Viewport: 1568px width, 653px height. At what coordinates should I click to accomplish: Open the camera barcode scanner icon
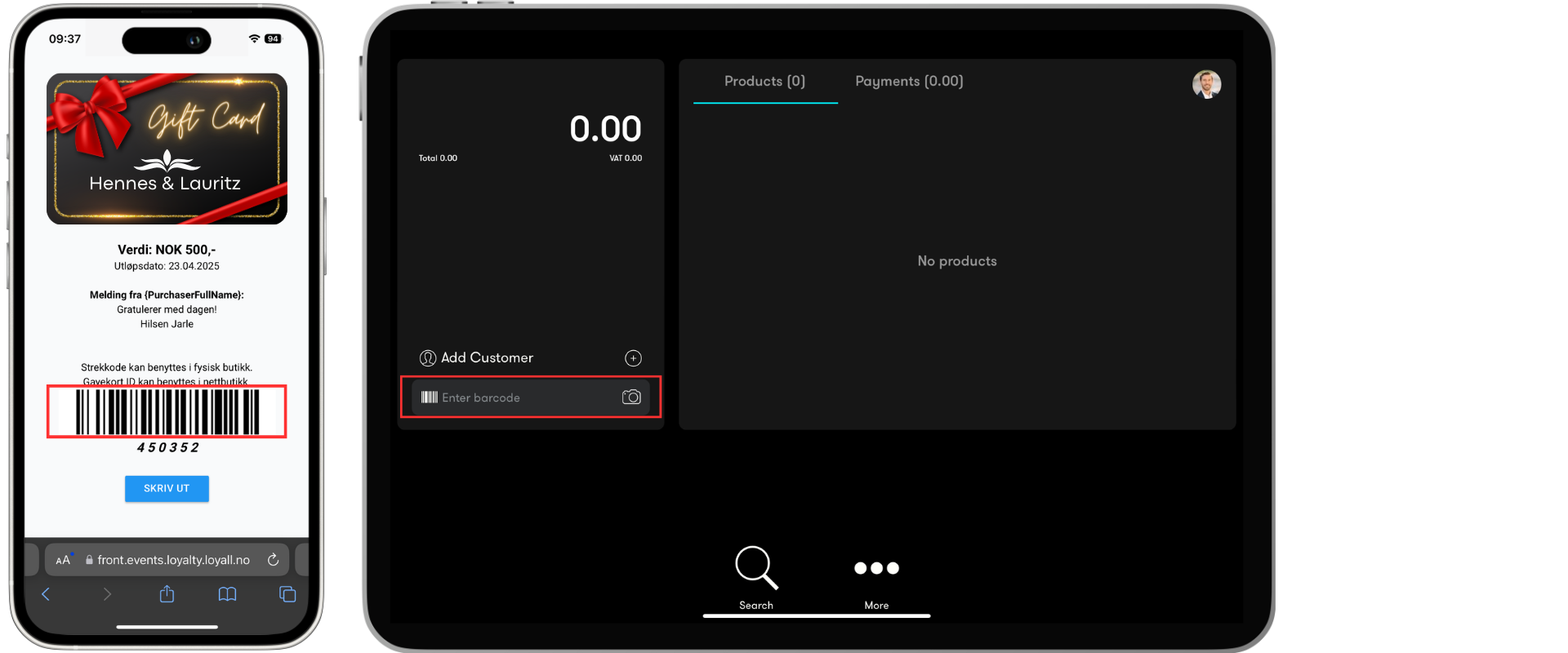(631, 397)
